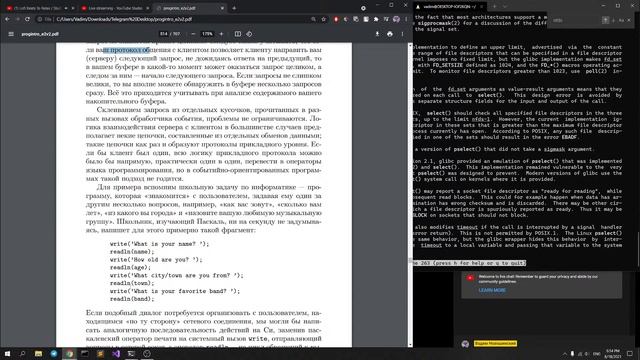The width and height of the screenshot is (640, 360).
Task: Print the PDF document
Action: 390,34
